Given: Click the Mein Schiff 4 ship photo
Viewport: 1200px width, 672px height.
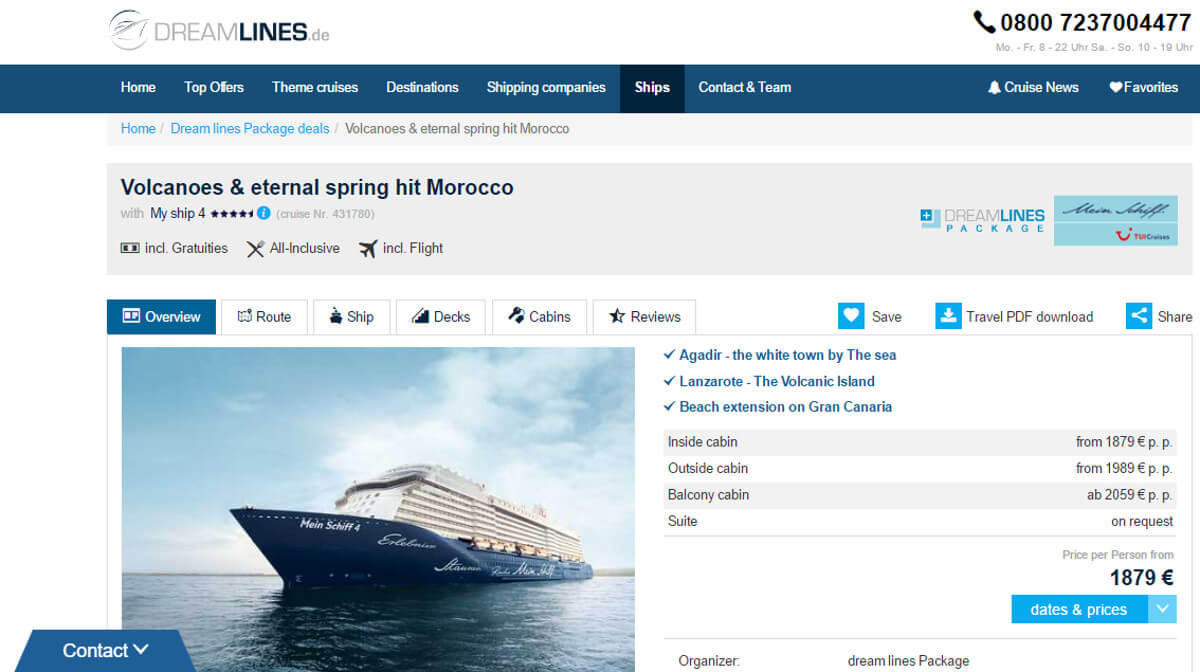Looking at the screenshot, I should 378,509.
